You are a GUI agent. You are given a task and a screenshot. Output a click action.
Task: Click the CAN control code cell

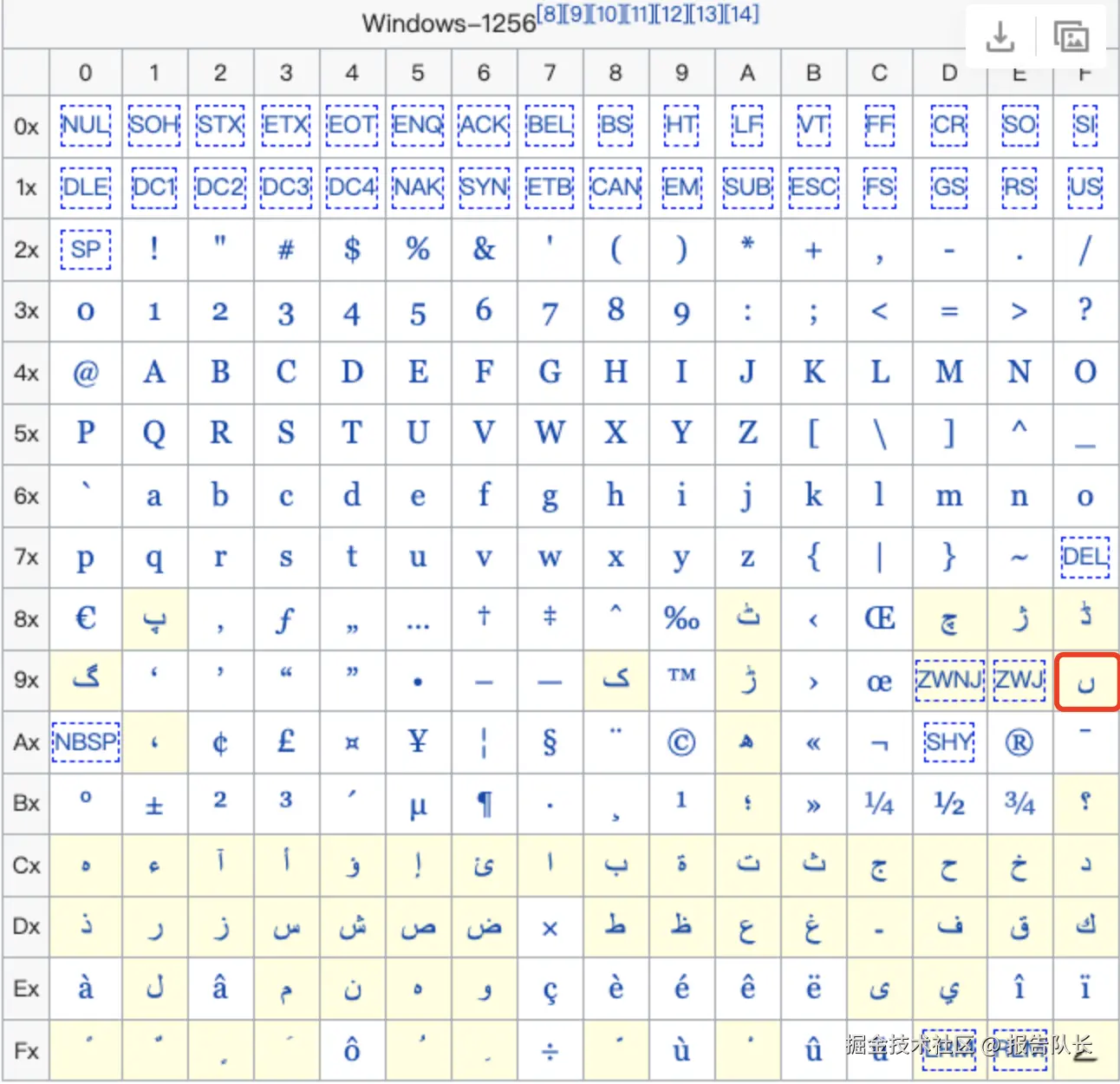click(x=615, y=187)
